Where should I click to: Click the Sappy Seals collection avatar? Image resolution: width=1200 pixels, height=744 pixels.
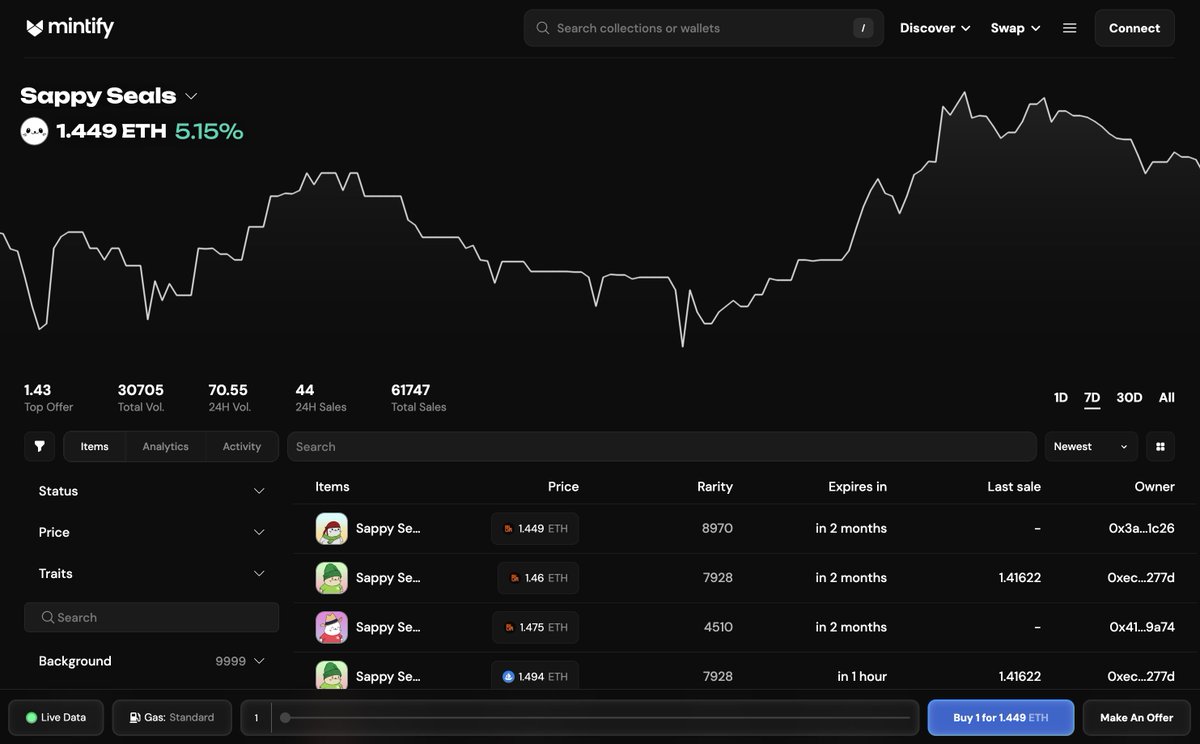click(34, 131)
